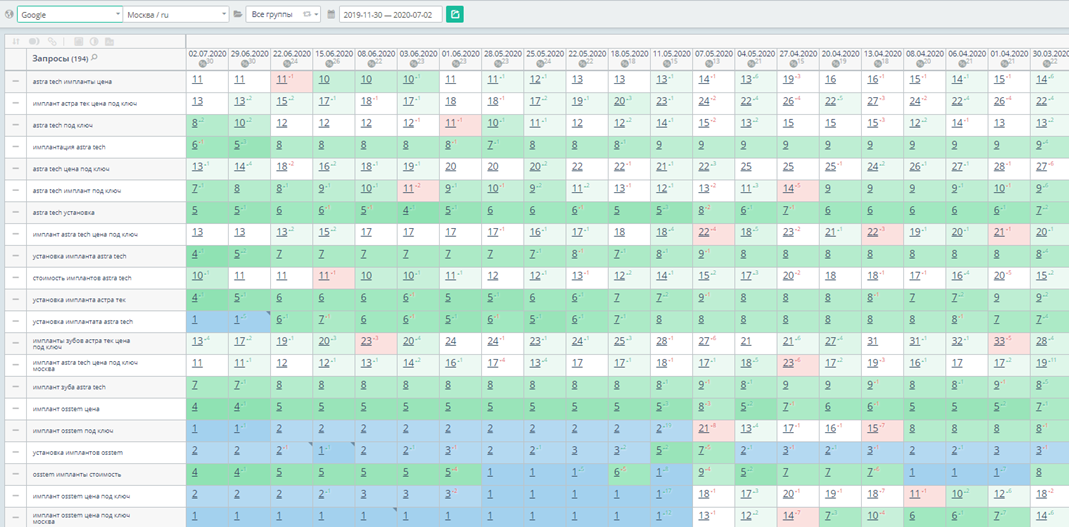
Task: Click the percent icon under 02.07.2020
Action: point(204,63)
